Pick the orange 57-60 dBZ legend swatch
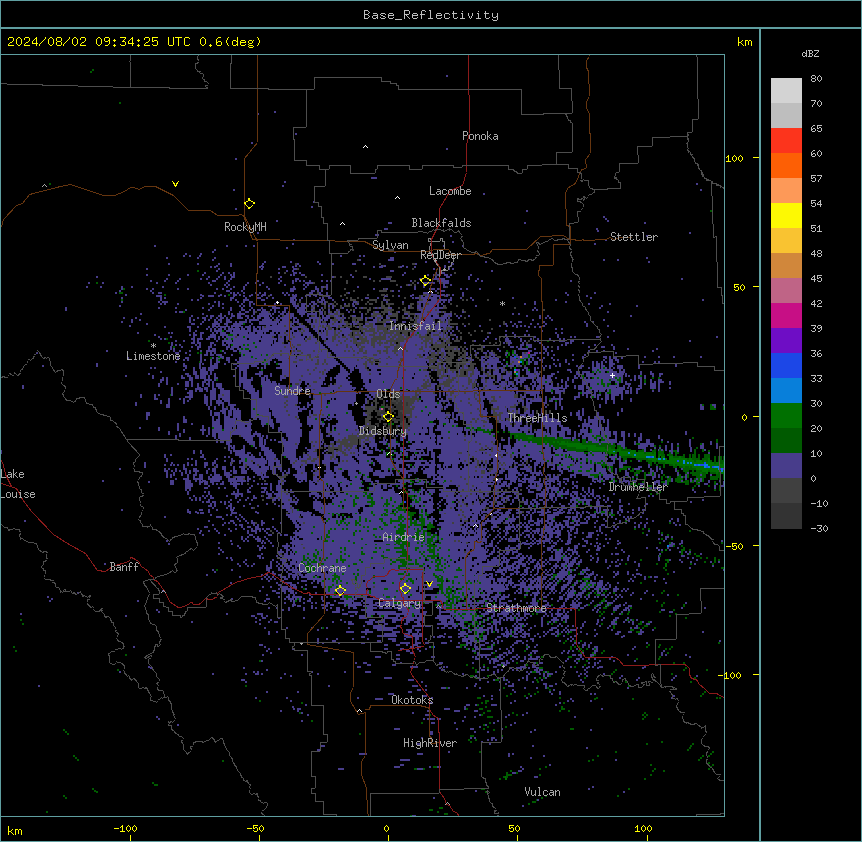This screenshot has height=842, width=862. 786,166
